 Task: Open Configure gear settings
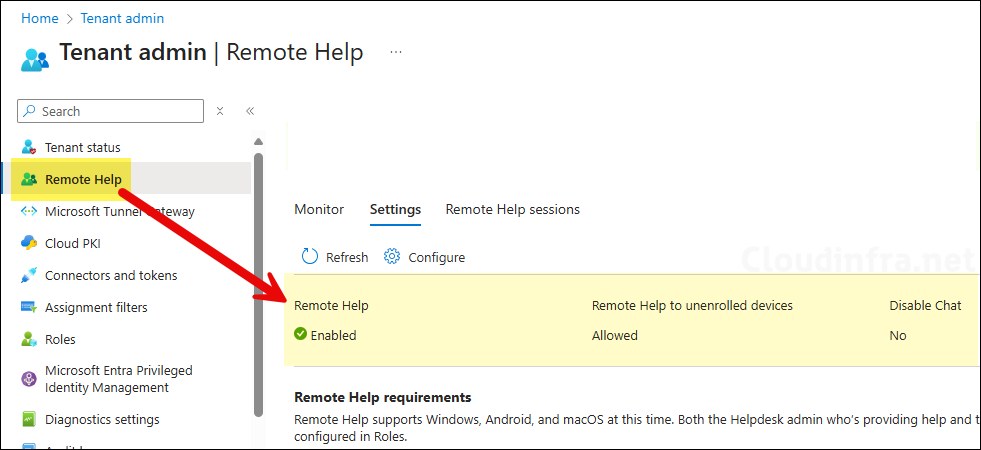click(x=392, y=257)
